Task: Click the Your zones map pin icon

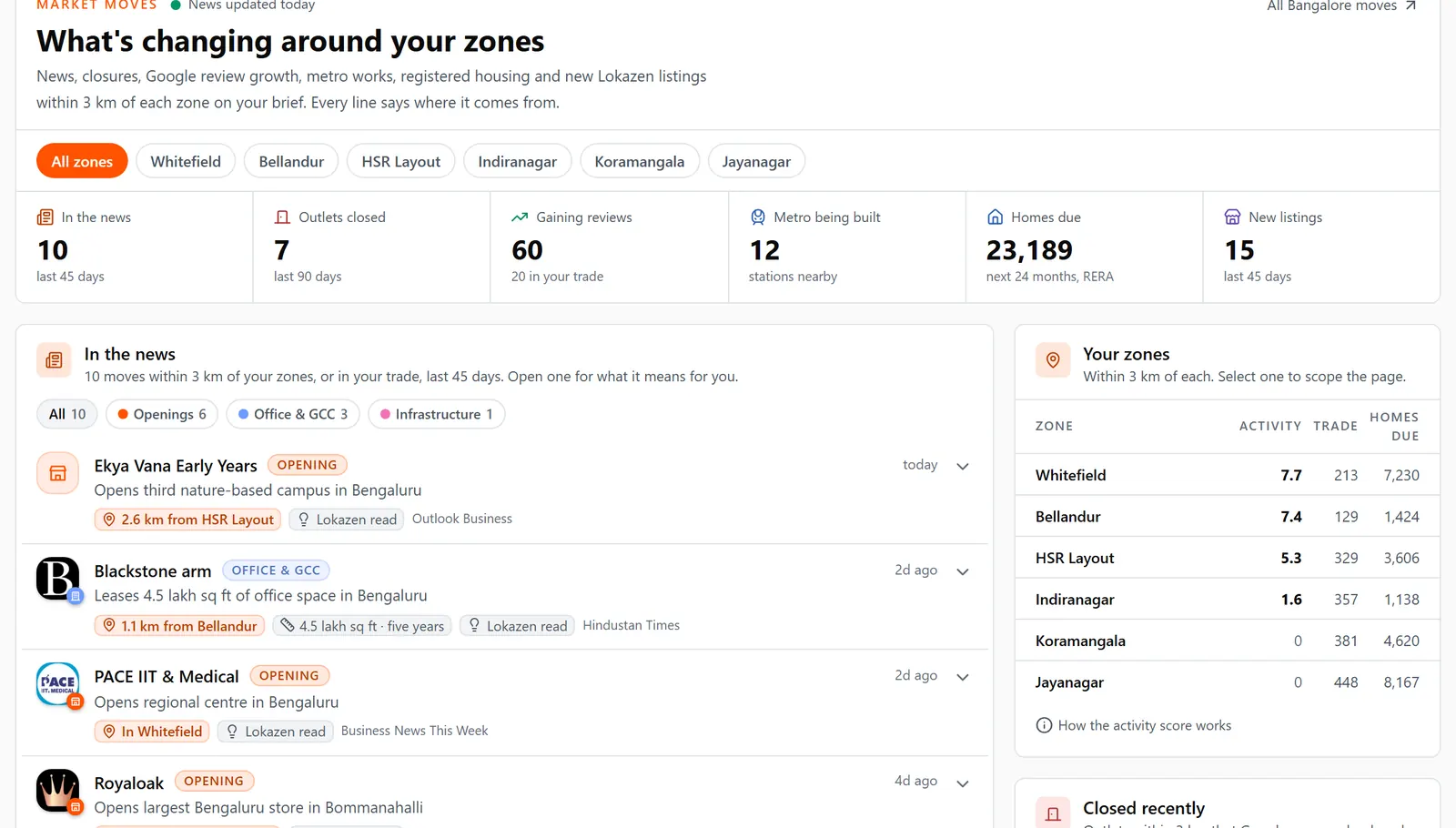Action: [x=1053, y=360]
